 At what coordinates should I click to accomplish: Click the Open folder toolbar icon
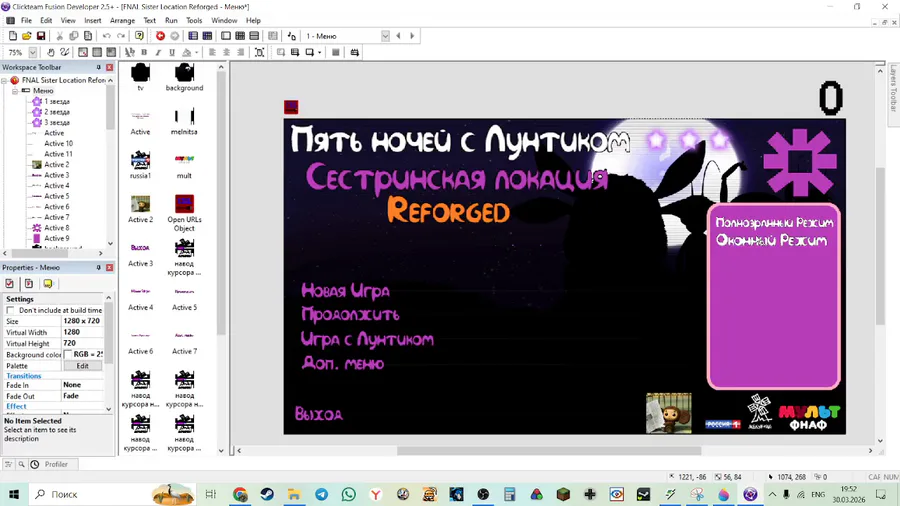click(26, 36)
